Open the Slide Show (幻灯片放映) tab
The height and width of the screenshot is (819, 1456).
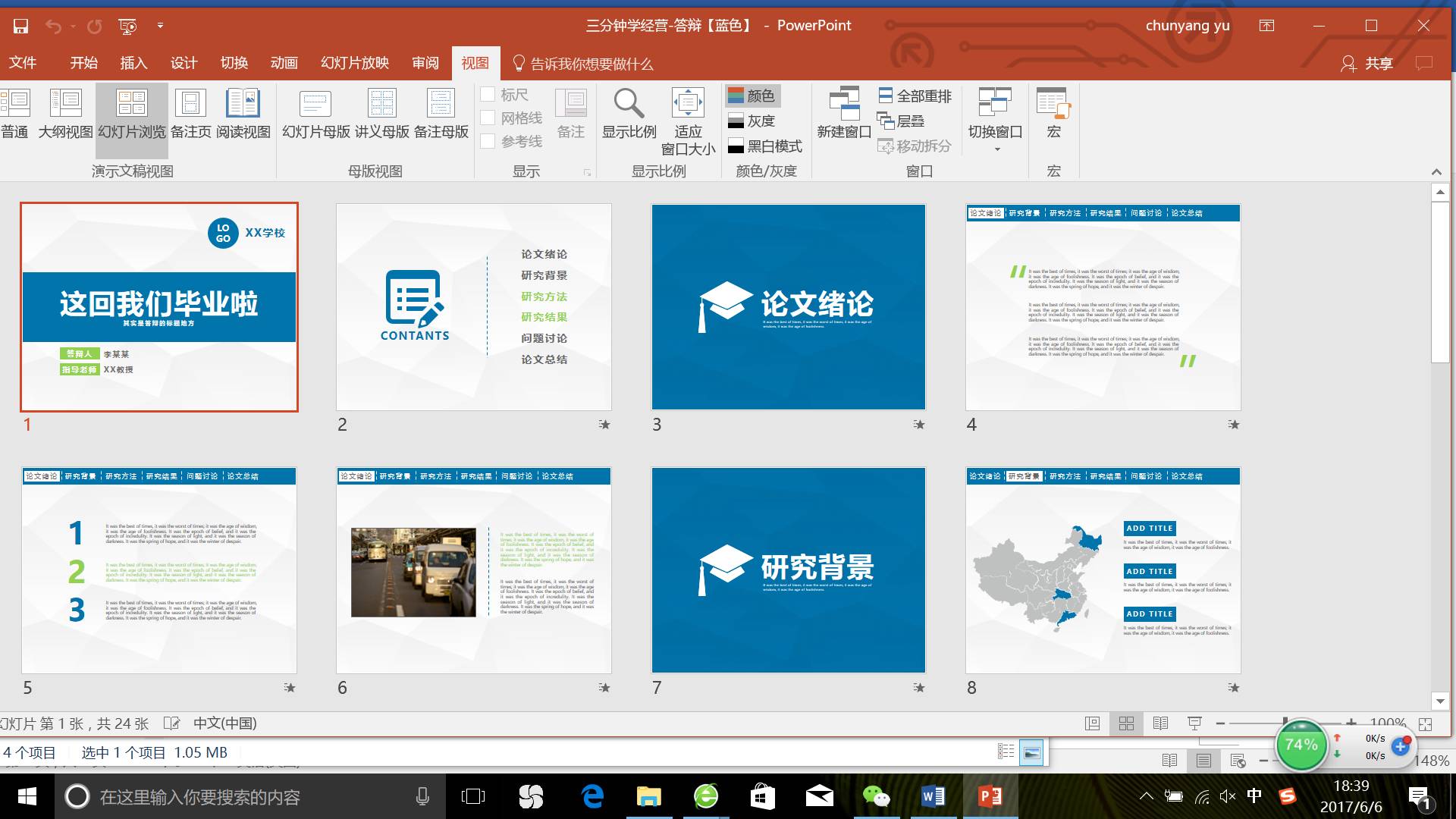(x=354, y=63)
